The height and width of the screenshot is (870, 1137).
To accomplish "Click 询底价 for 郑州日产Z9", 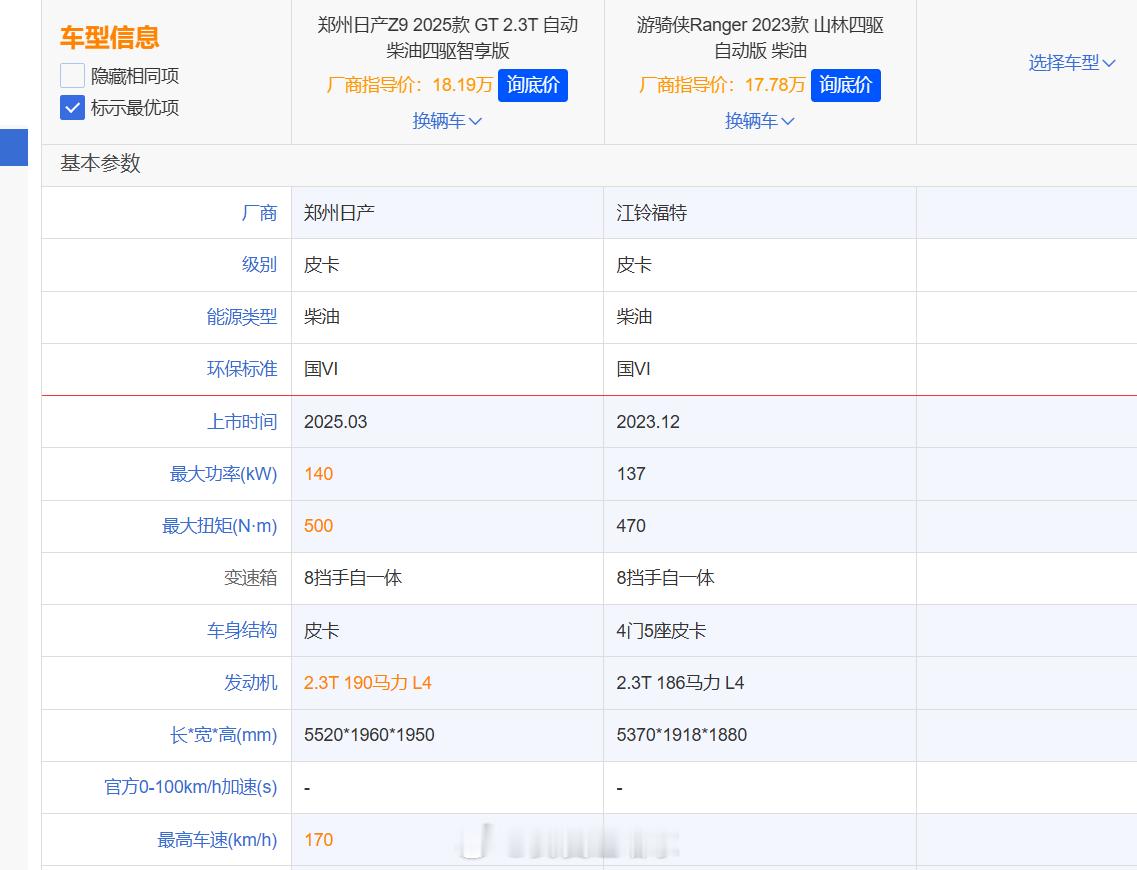I will 533,86.
